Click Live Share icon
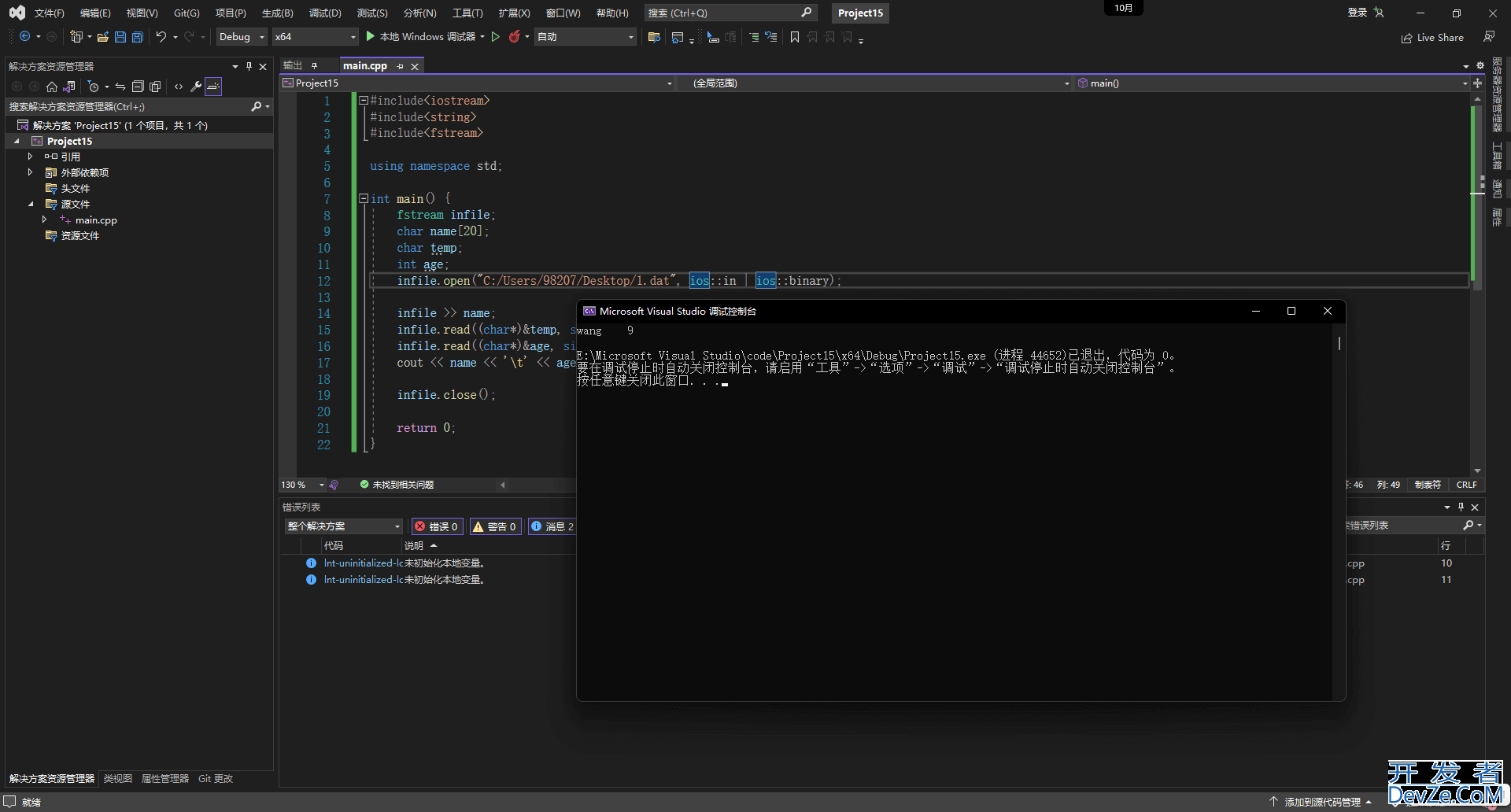This screenshot has width=1511, height=812. tap(1432, 38)
